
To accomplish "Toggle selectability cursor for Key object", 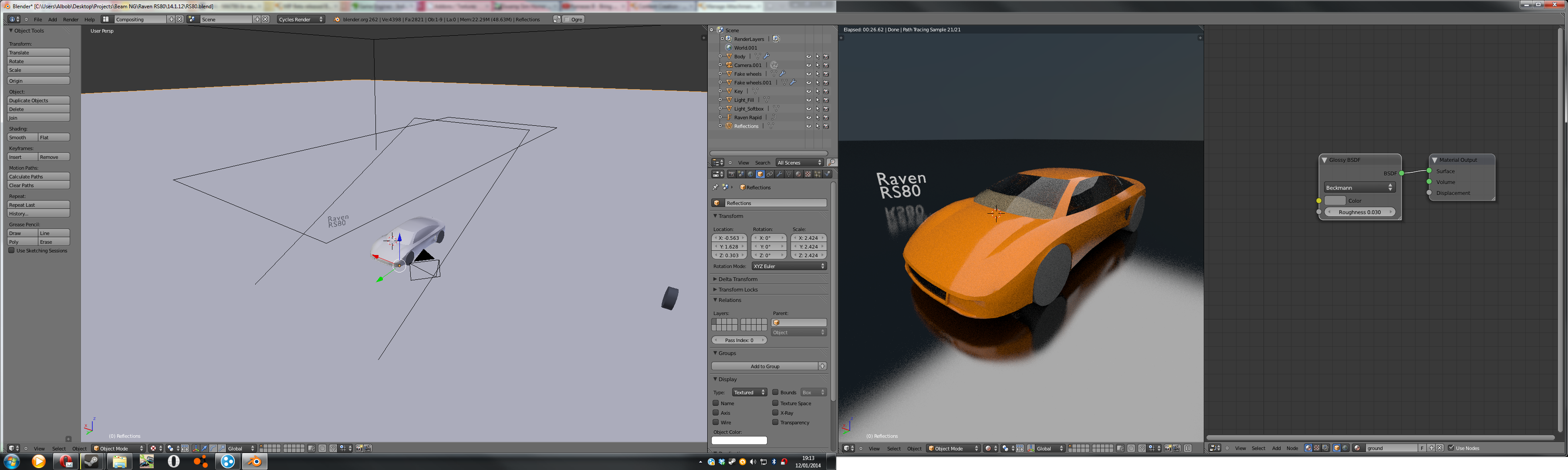I will pos(818,91).
